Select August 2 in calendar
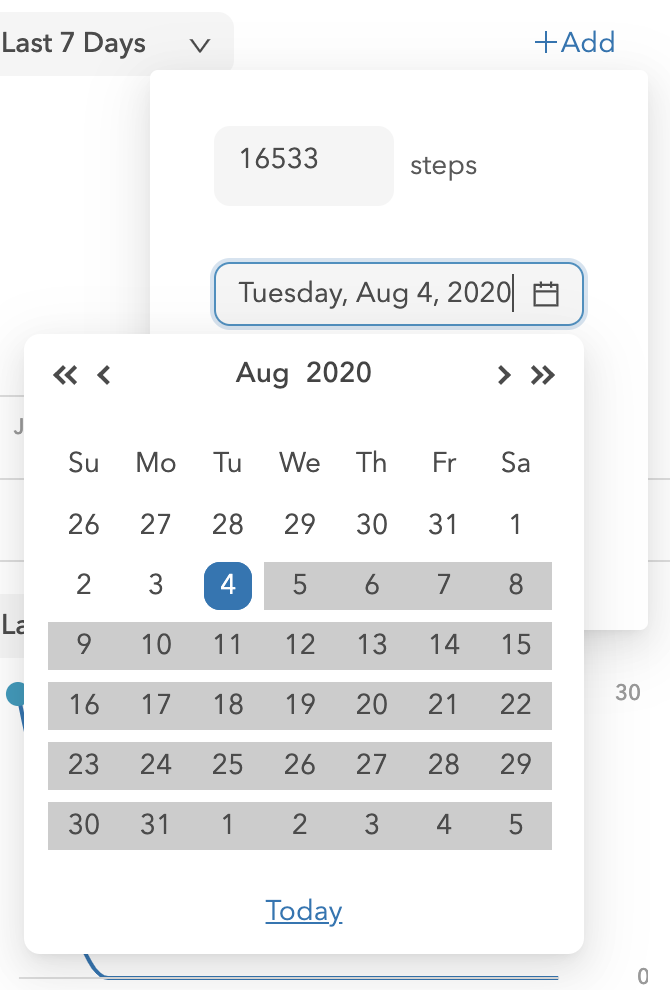The image size is (670, 990). pyautogui.click(x=84, y=585)
